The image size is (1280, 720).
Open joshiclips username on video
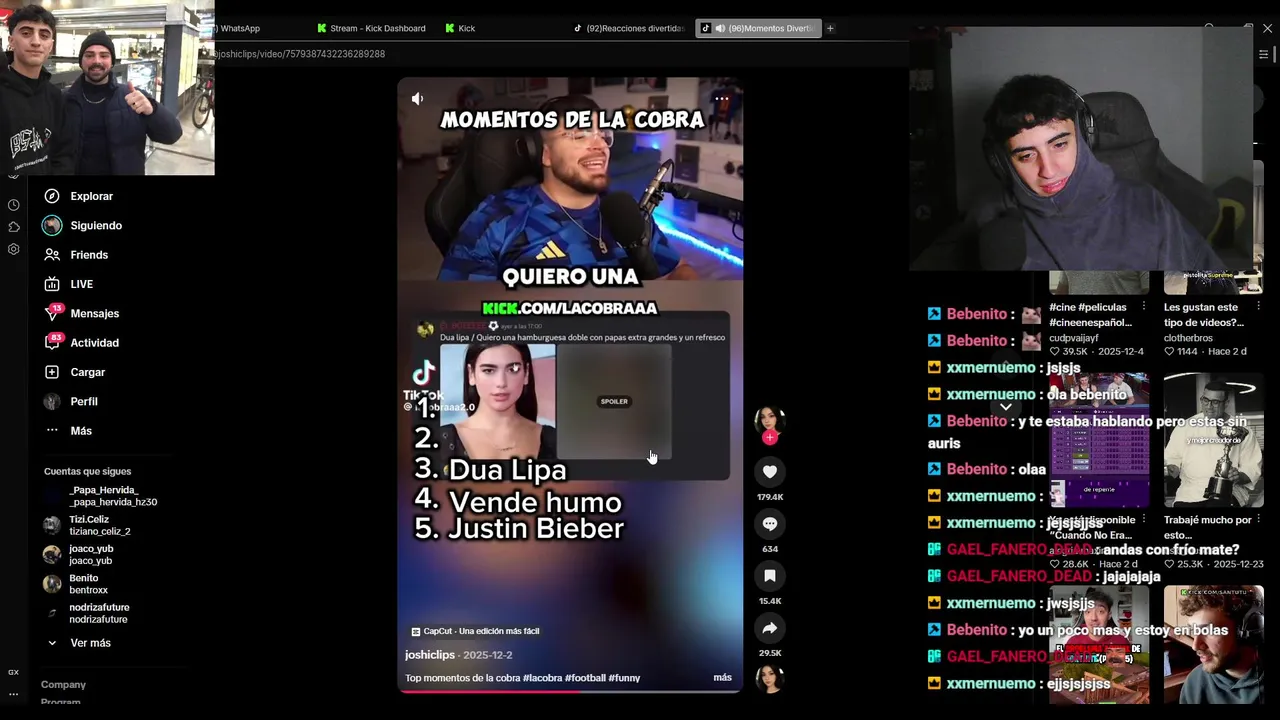click(x=430, y=655)
